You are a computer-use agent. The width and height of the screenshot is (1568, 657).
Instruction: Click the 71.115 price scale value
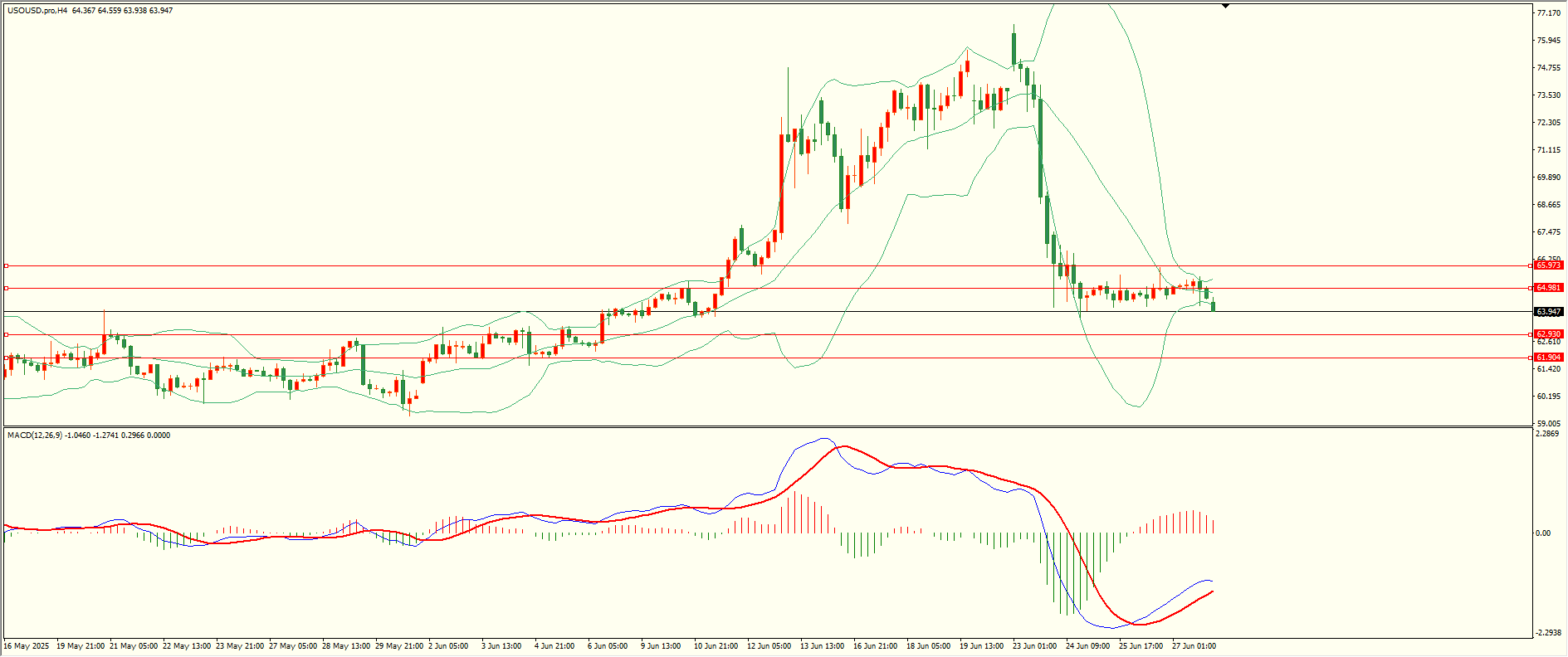tap(1550, 150)
